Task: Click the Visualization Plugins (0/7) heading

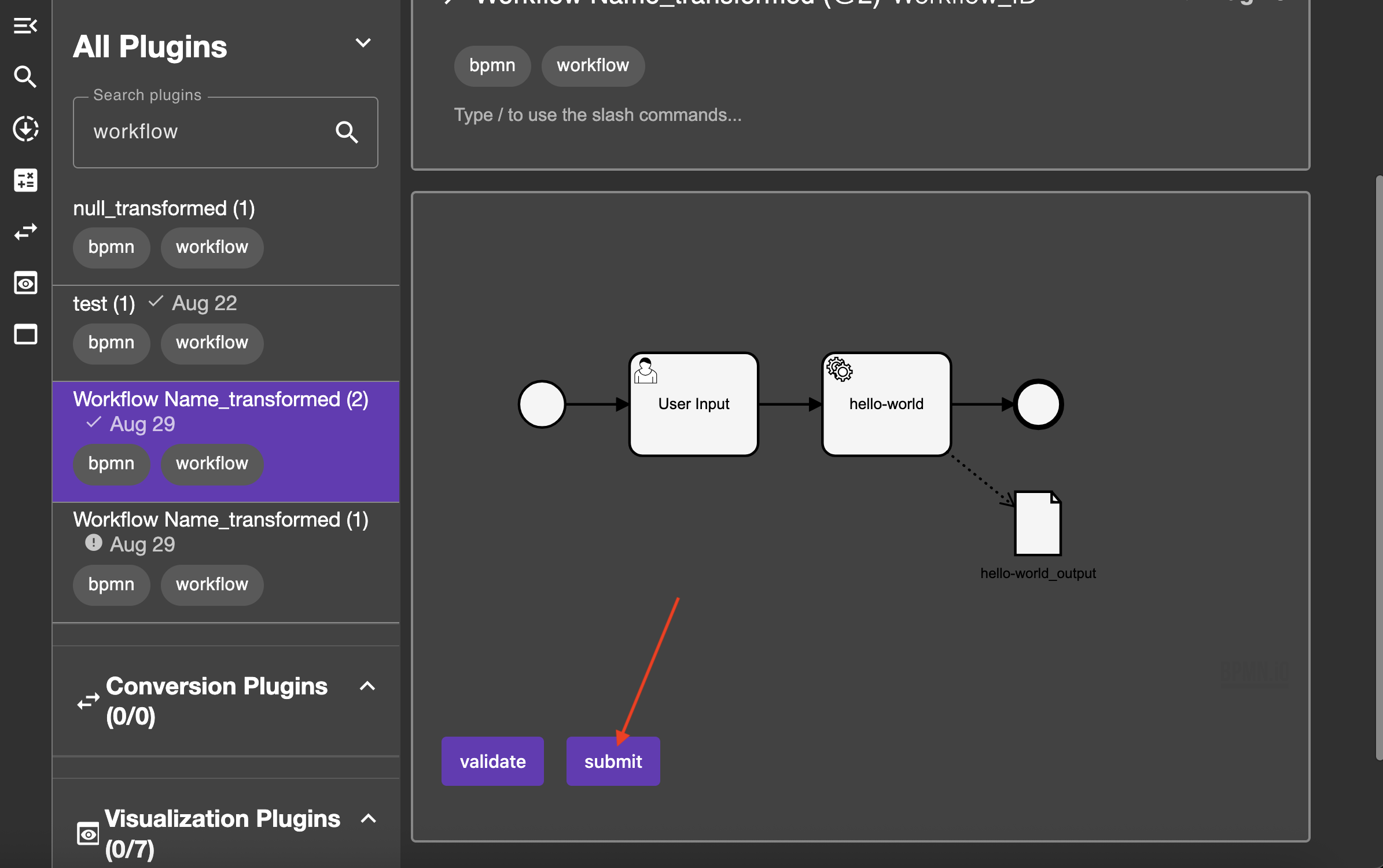Action: [222, 834]
